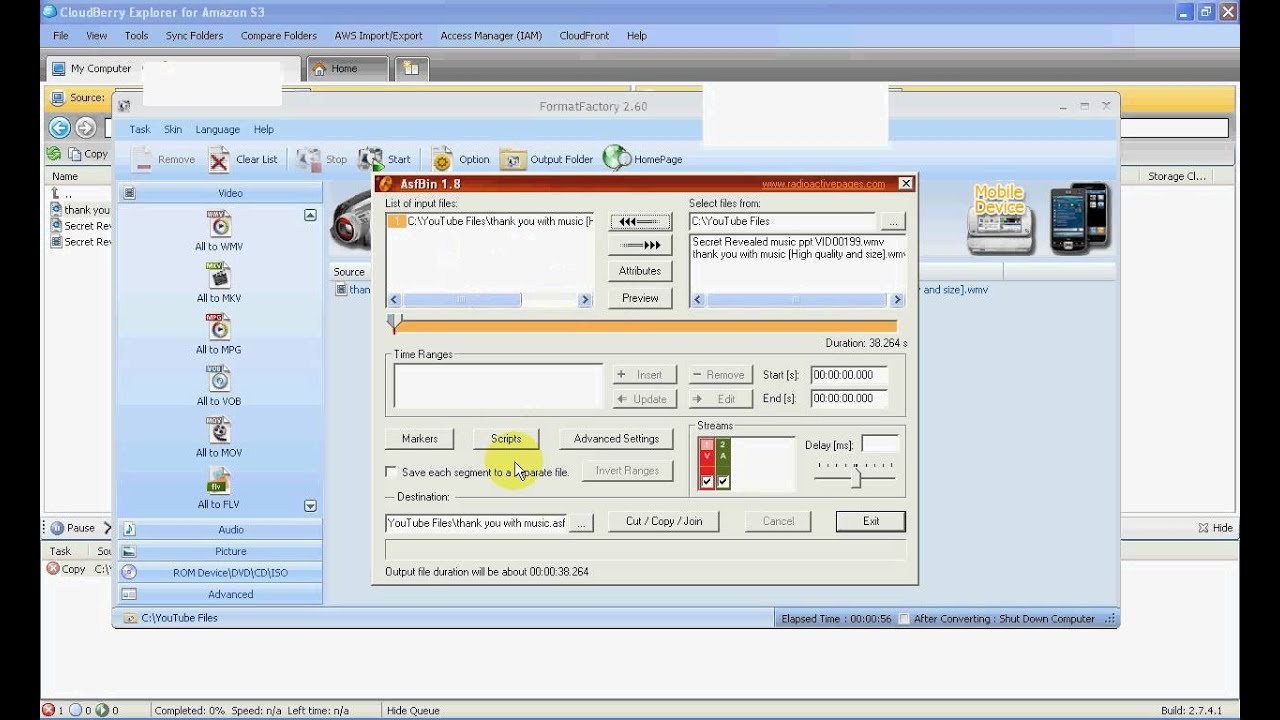Viewport: 1280px width, 720px height.
Task: Open Advanced Settings in AsfBin
Action: (616, 438)
